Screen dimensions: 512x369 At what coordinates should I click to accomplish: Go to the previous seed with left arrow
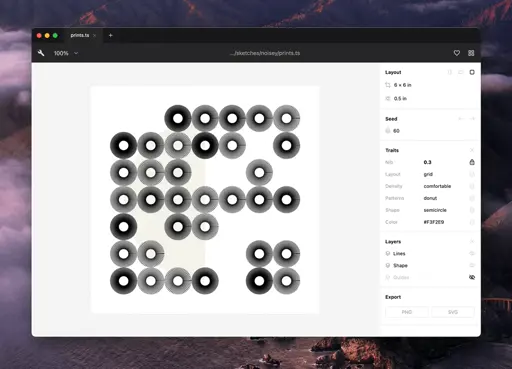(x=461, y=119)
